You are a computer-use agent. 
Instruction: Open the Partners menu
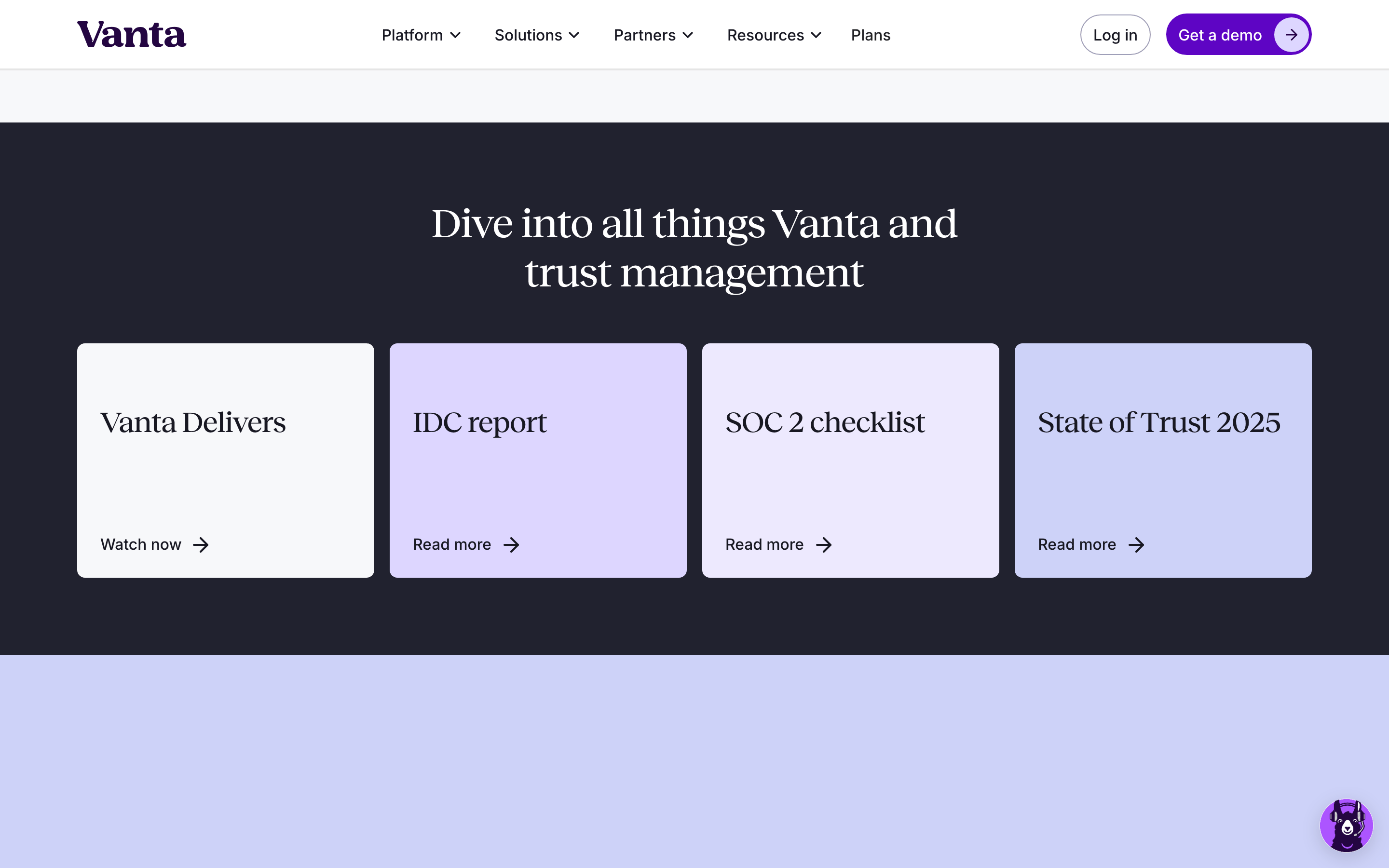[x=653, y=35]
